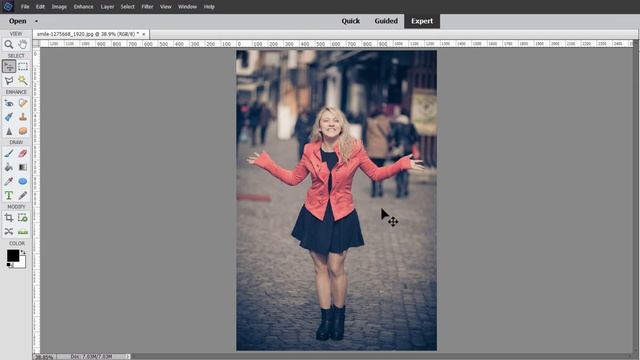
Task: Open the File menu
Action: (25, 7)
